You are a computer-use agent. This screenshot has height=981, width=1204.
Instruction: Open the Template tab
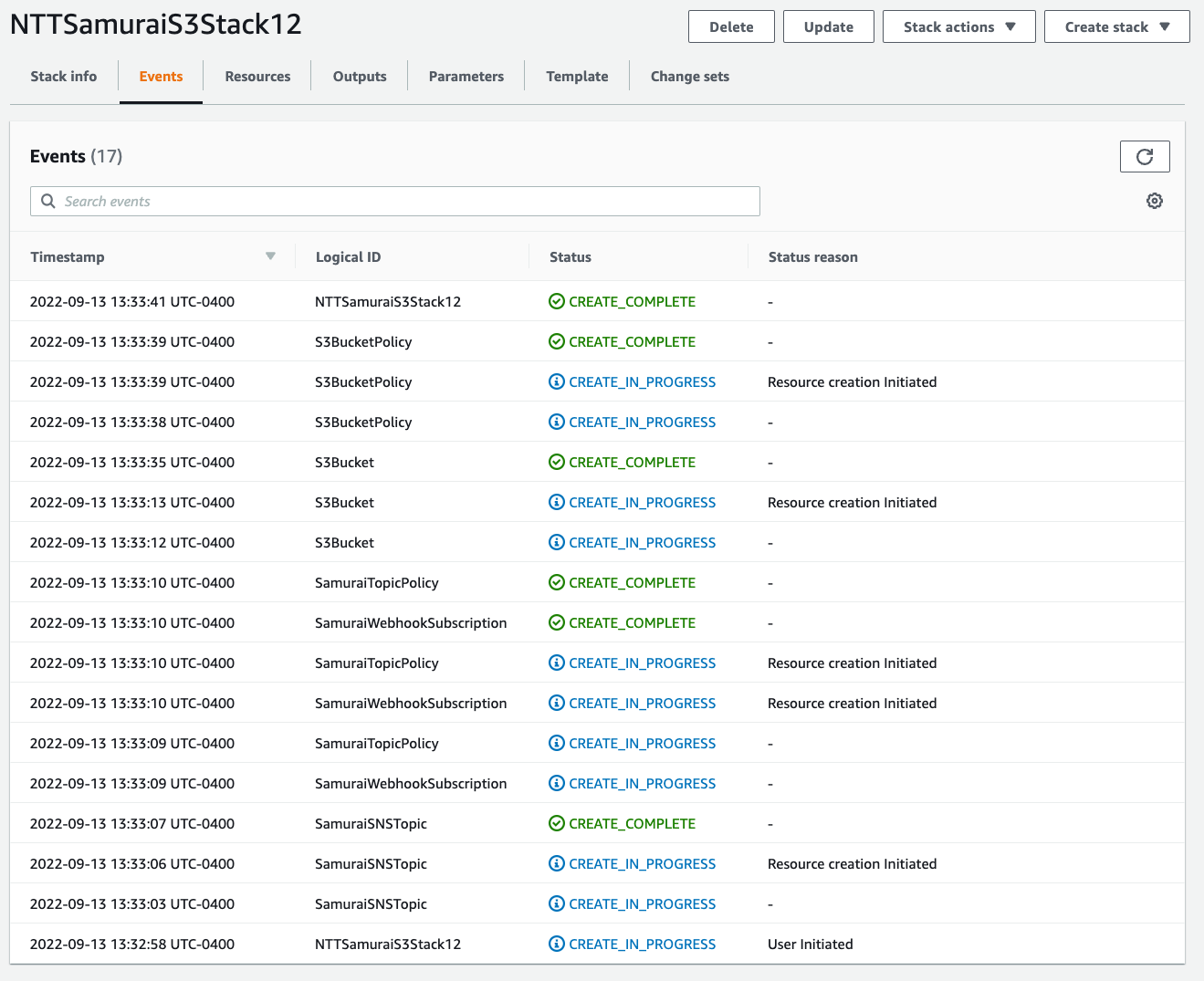[577, 77]
